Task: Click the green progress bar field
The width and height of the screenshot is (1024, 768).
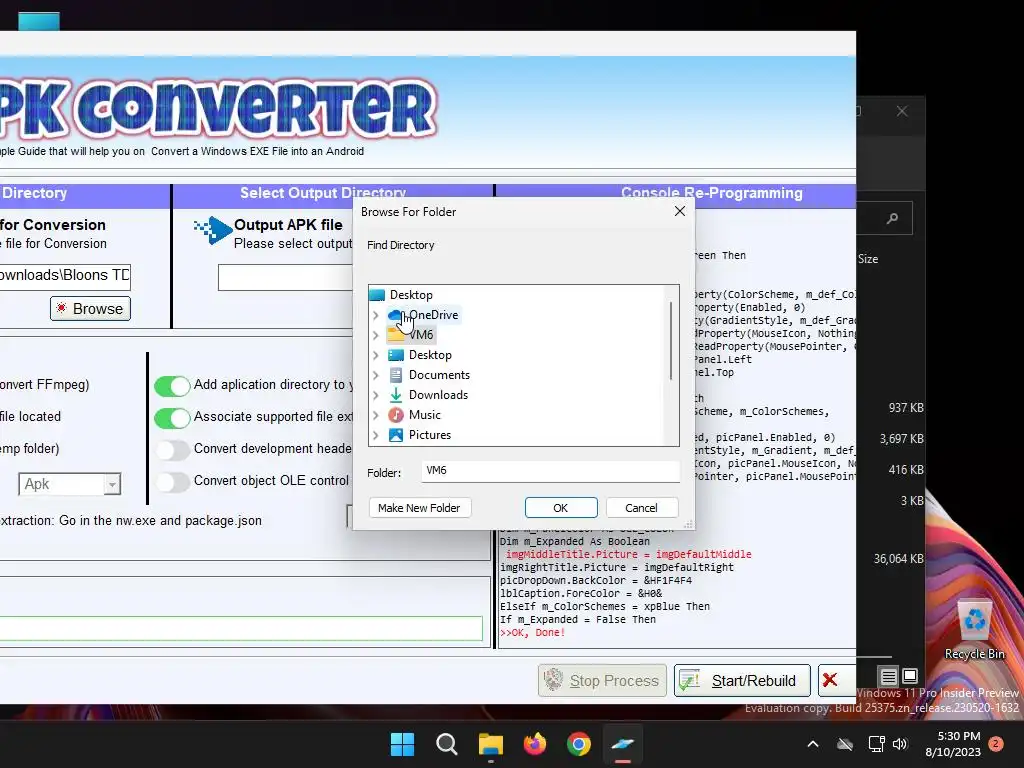Action: point(241,628)
